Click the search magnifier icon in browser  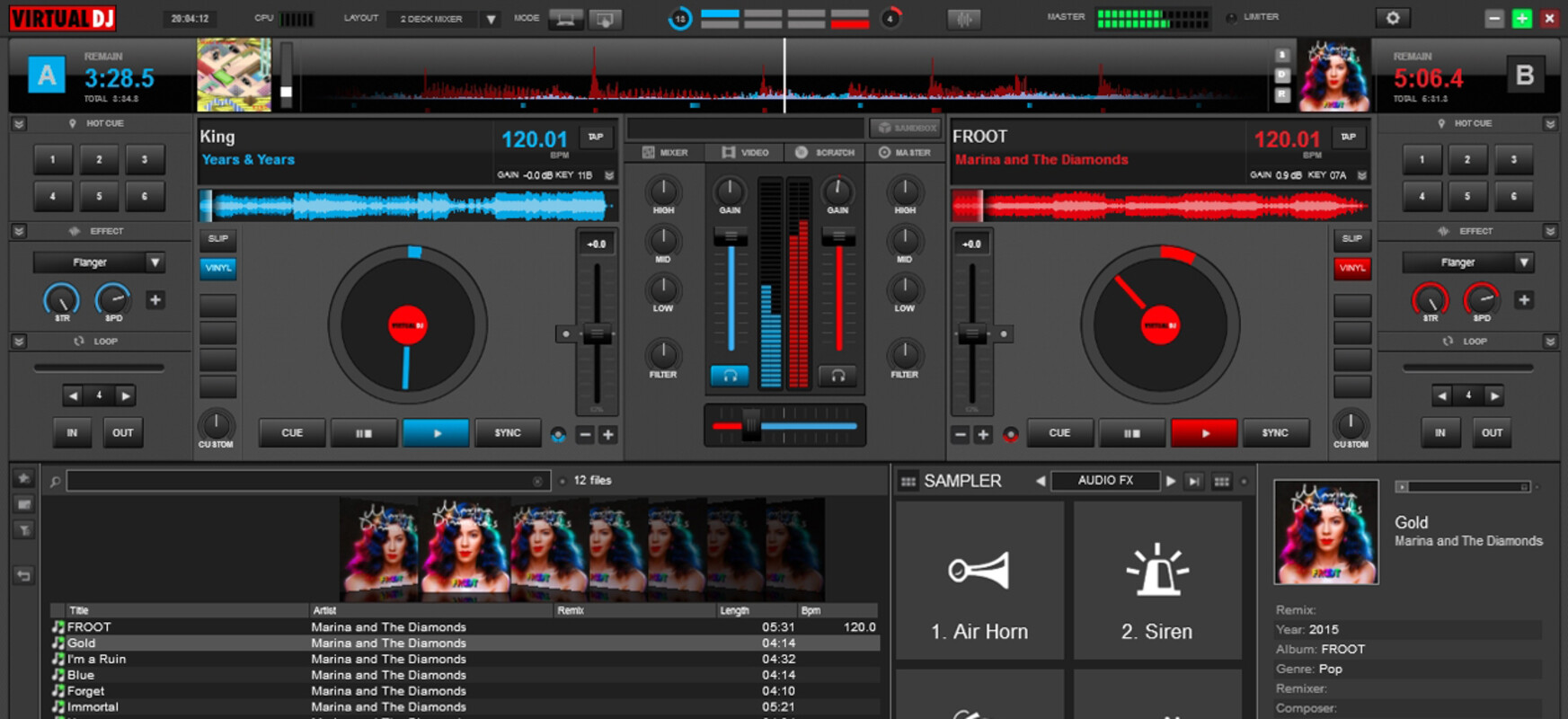point(55,482)
